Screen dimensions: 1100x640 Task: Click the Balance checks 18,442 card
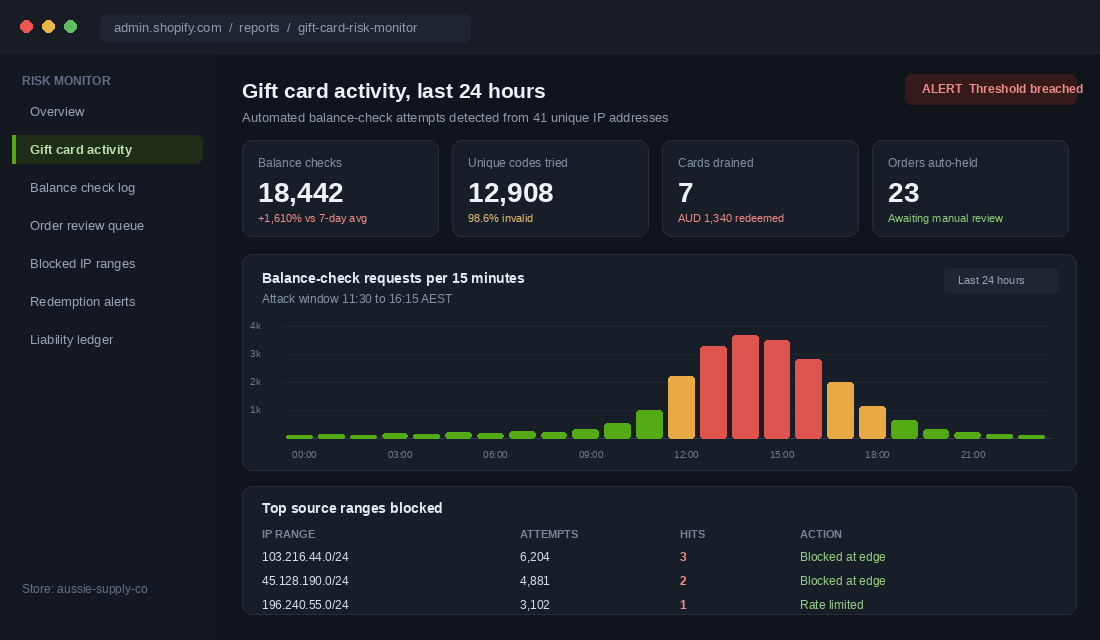[340, 188]
